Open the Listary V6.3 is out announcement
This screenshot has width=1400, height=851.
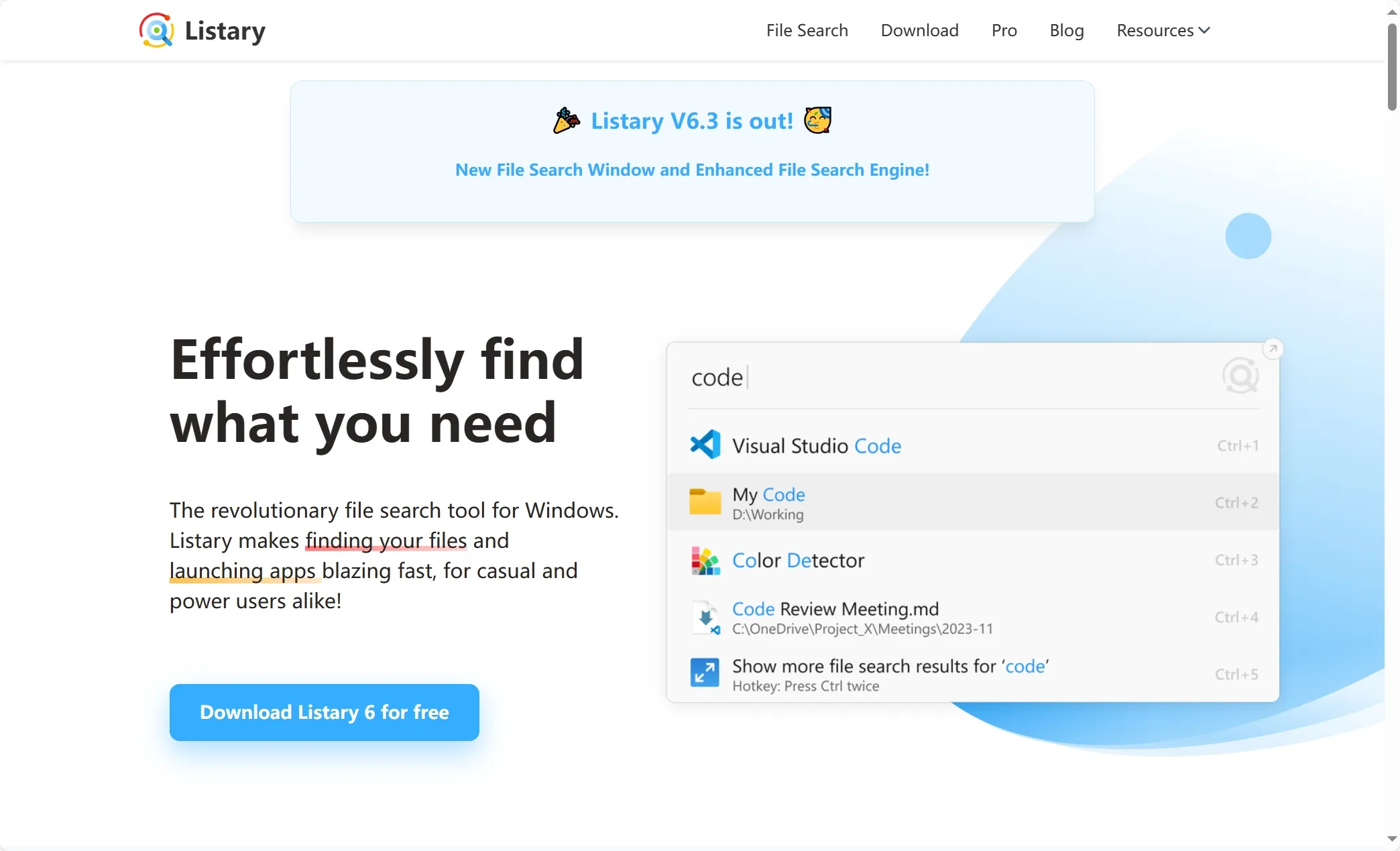[692, 121]
